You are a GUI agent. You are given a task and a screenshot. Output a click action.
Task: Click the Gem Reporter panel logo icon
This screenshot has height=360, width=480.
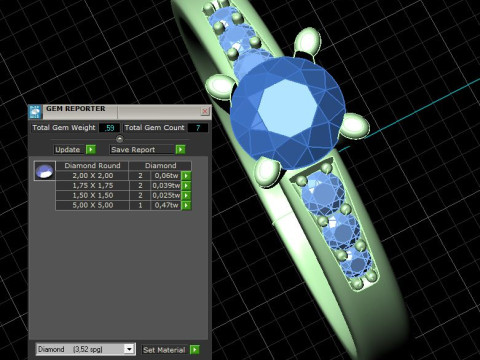click(35, 112)
